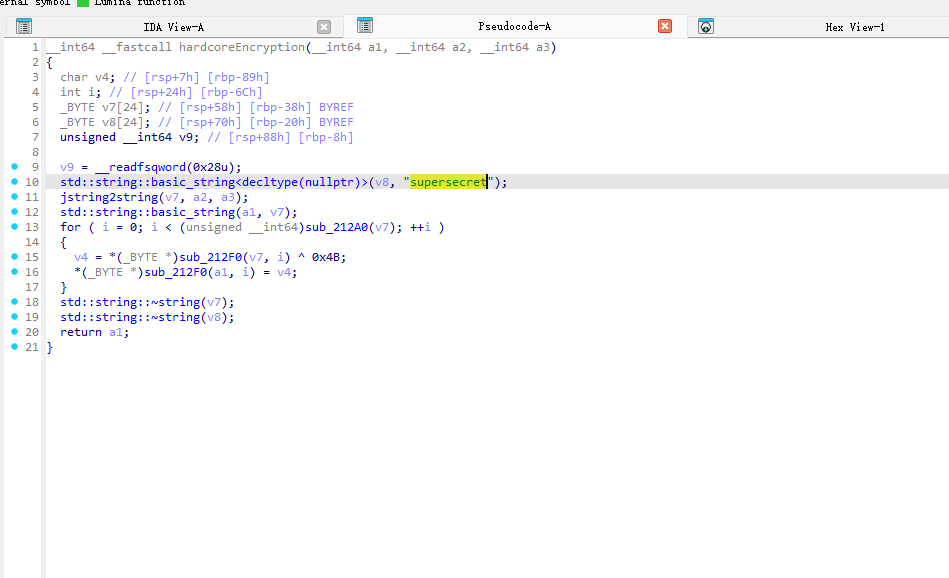Close the IDA View-A tab

[x=324, y=27]
